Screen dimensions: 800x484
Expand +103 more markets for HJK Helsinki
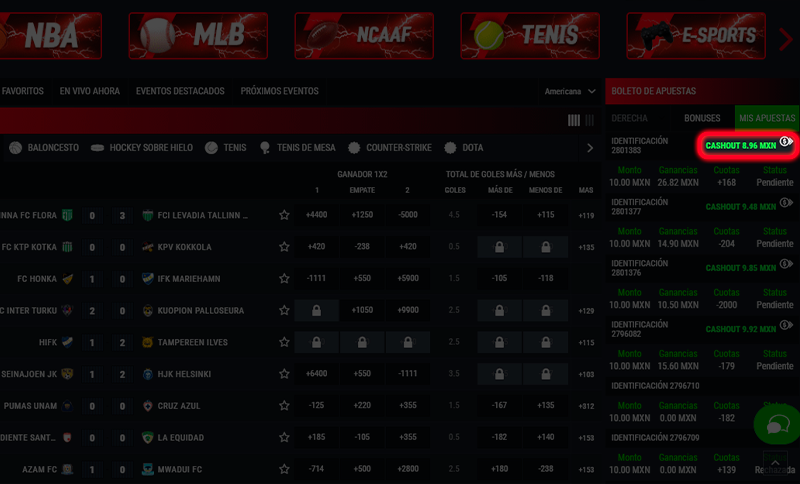tap(586, 374)
